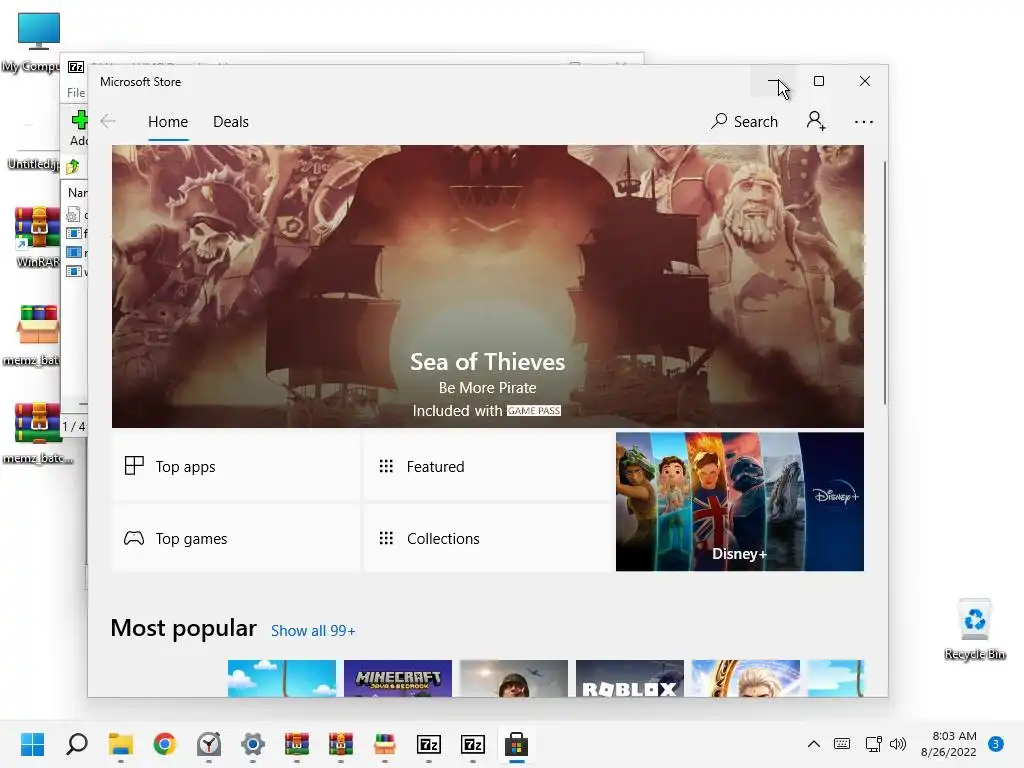
Task: Click the Microsoft Store taskbar icon
Action: coord(517,744)
